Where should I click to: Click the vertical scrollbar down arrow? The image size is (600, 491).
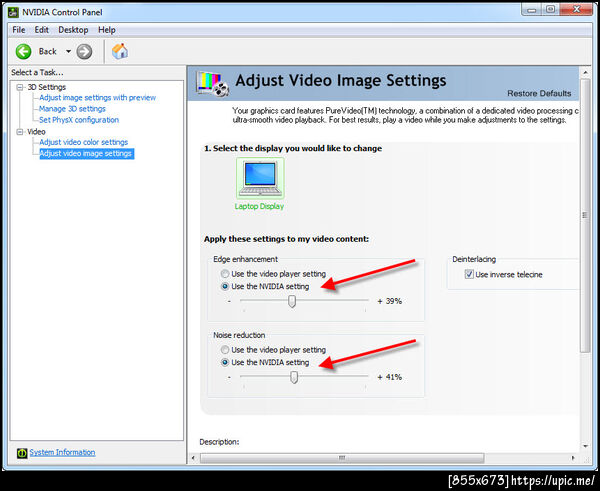point(585,446)
